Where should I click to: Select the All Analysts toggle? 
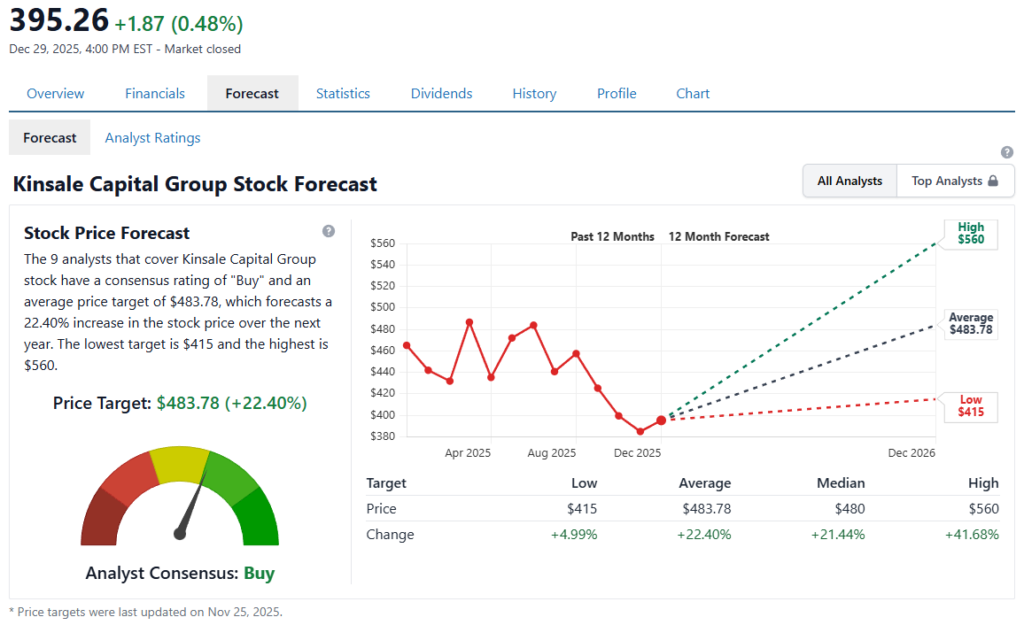849,181
